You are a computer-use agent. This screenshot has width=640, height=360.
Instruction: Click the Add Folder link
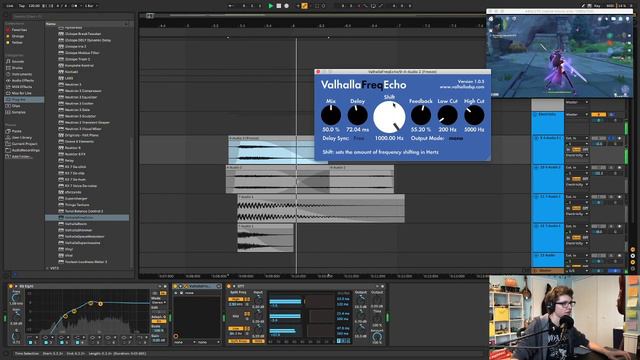pyautogui.click(x=21, y=156)
